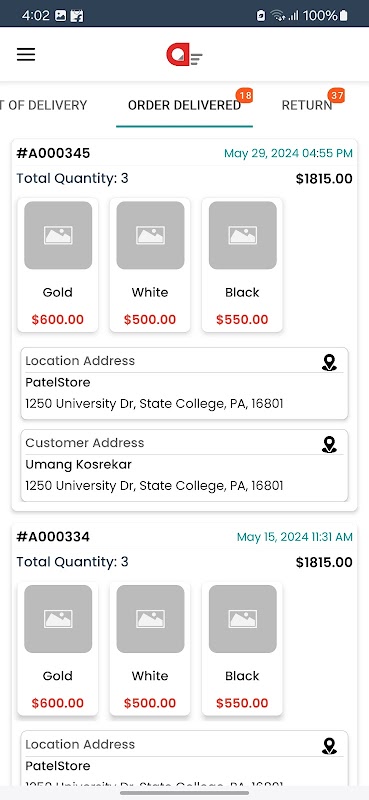Switch to the Return tab
The height and width of the screenshot is (800, 369).
pos(307,105)
